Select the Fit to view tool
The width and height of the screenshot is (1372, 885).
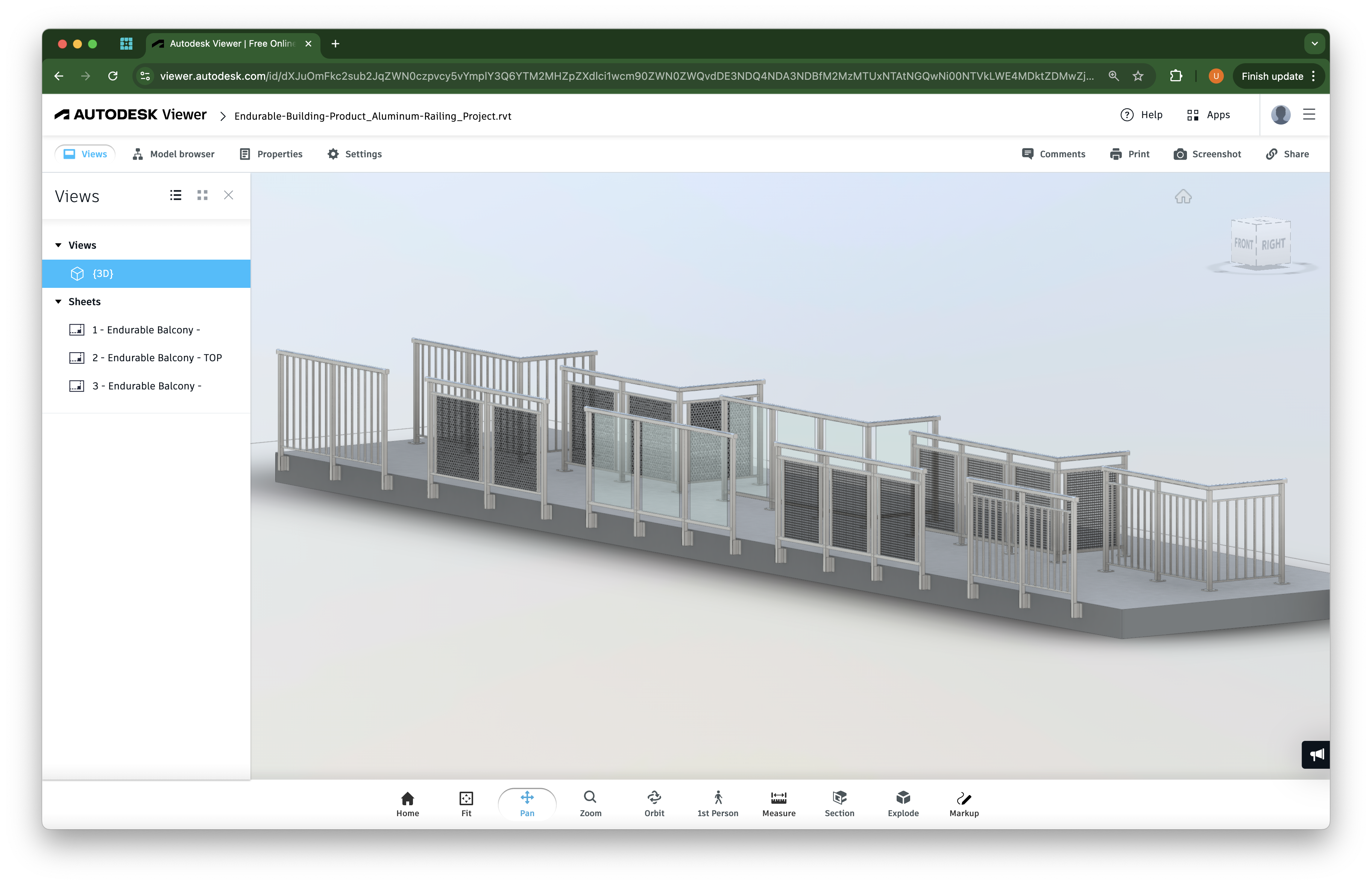coord(466,803)
